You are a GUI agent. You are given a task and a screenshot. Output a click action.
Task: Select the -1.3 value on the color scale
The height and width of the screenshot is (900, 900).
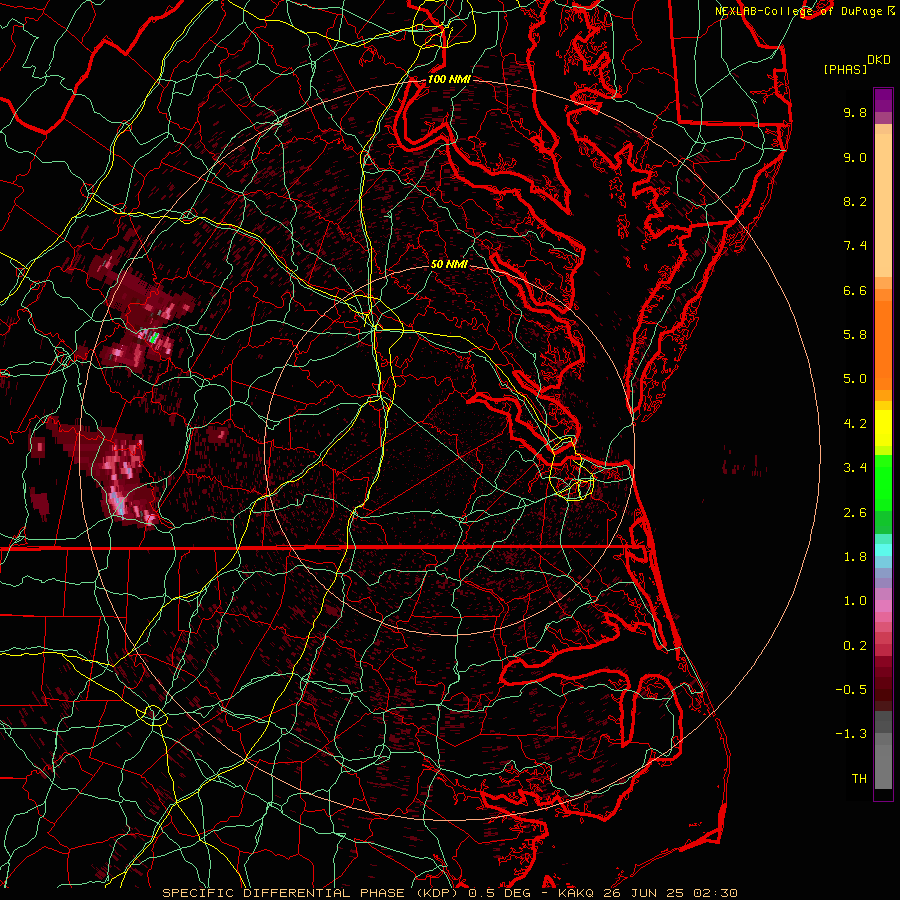click(x=851, y=734)
